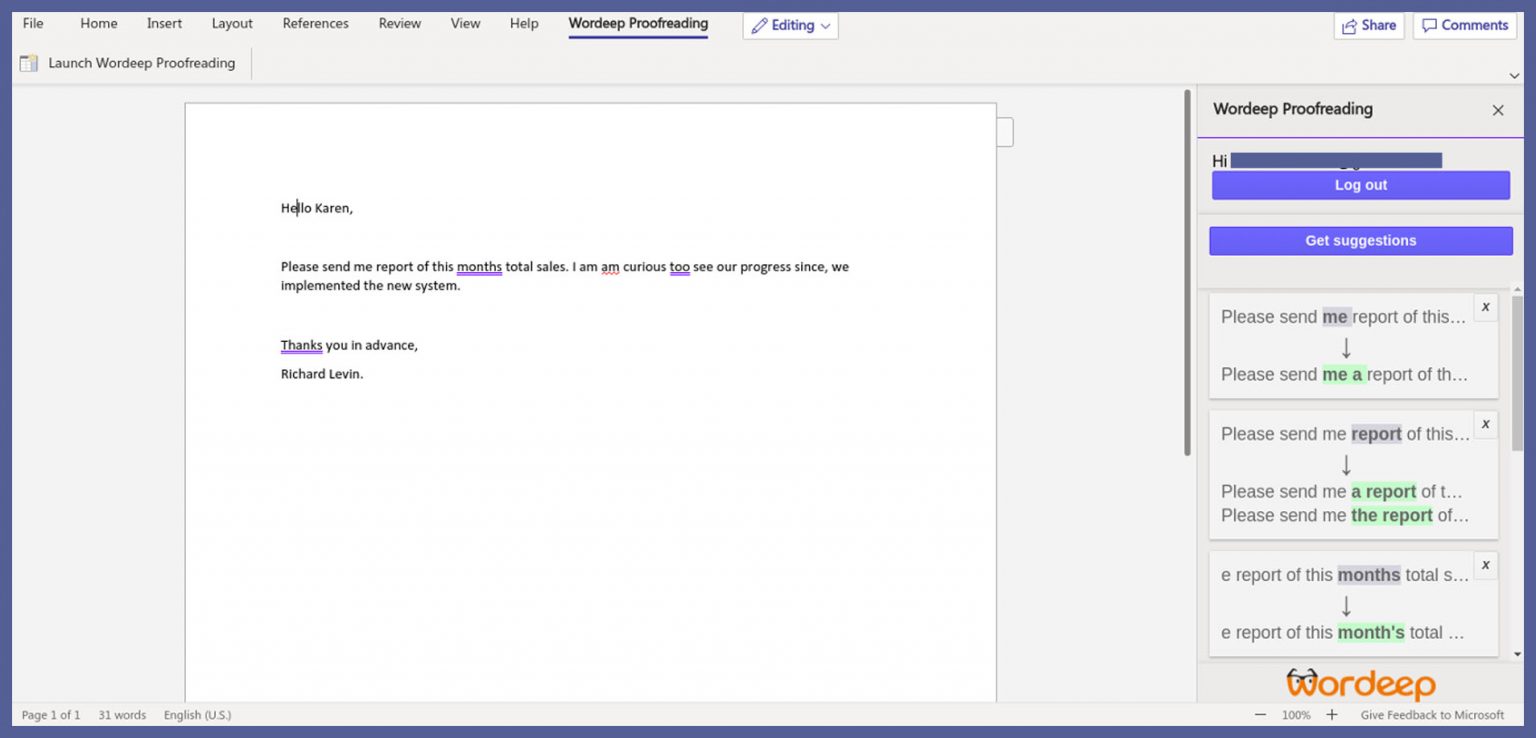Click the Get suggestions button

(1360, 240)
